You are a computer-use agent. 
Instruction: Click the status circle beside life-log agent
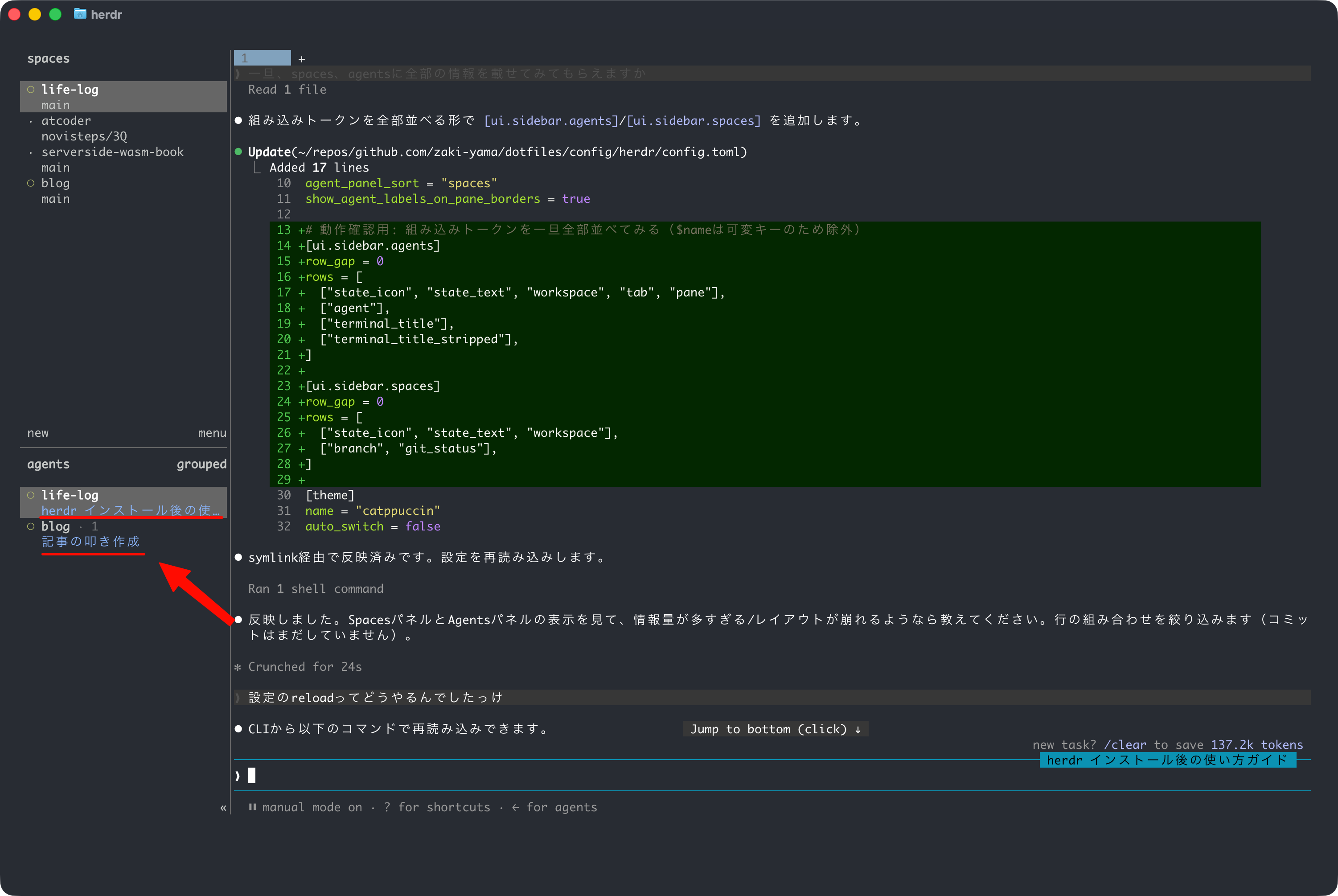[x=31, y=495]
